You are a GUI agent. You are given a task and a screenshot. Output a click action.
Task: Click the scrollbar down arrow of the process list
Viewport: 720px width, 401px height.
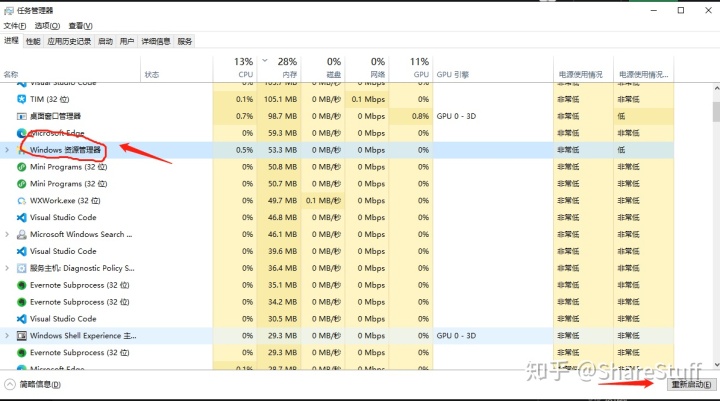[716, 365]
